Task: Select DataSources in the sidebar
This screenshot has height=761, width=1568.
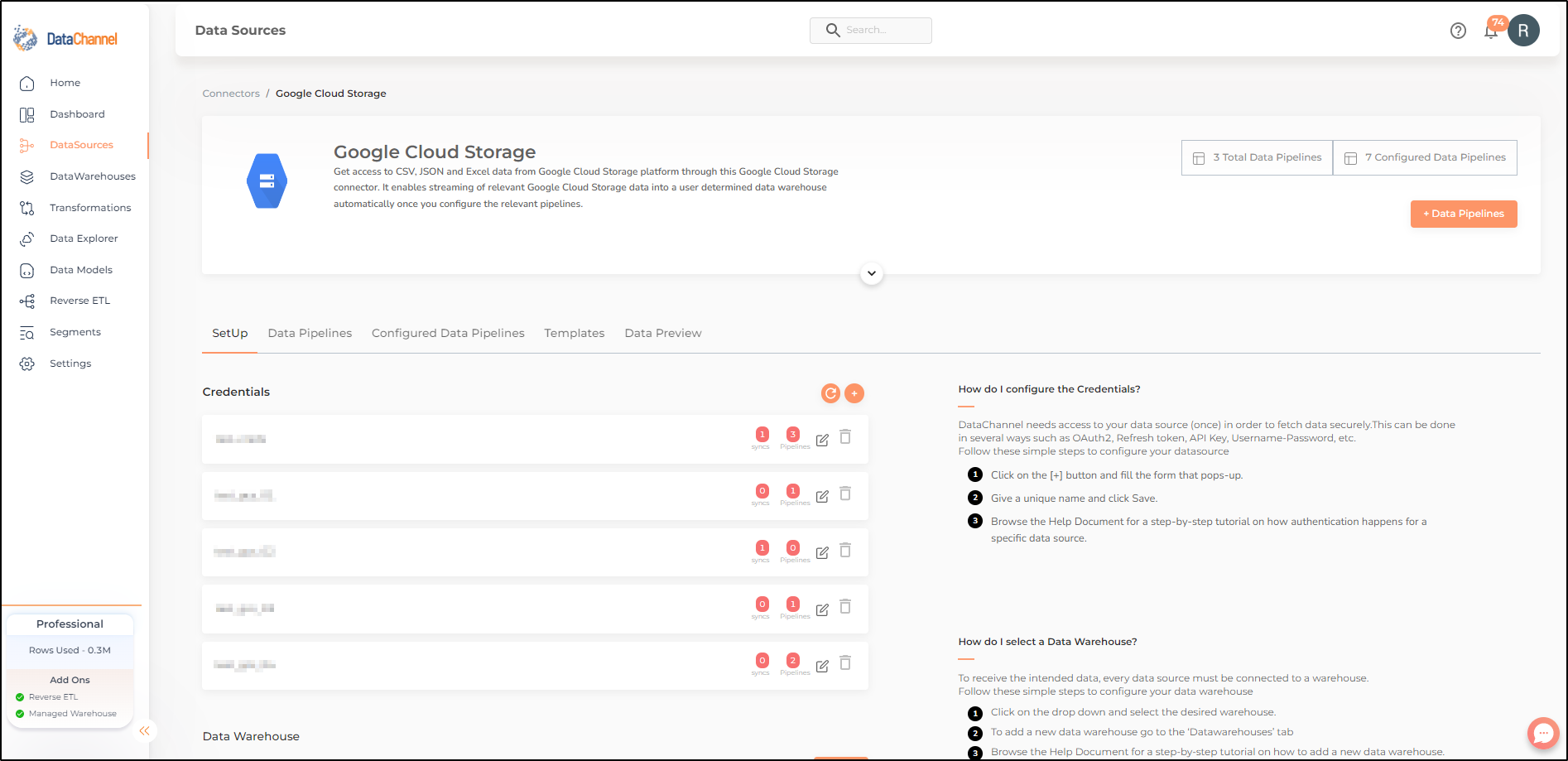Action: pyautogui.click(x=81, y=145)
